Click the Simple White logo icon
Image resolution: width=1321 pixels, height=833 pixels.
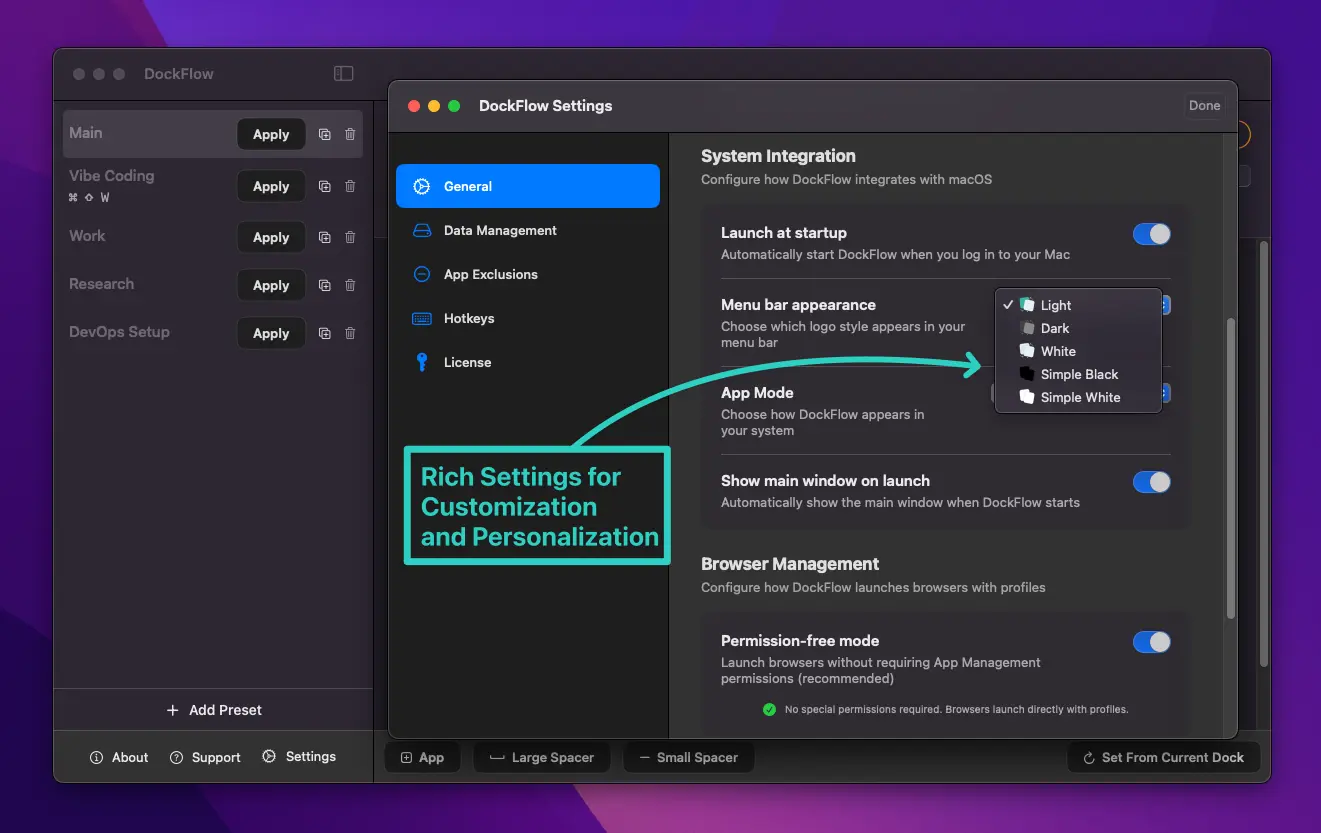[1027, 397]
